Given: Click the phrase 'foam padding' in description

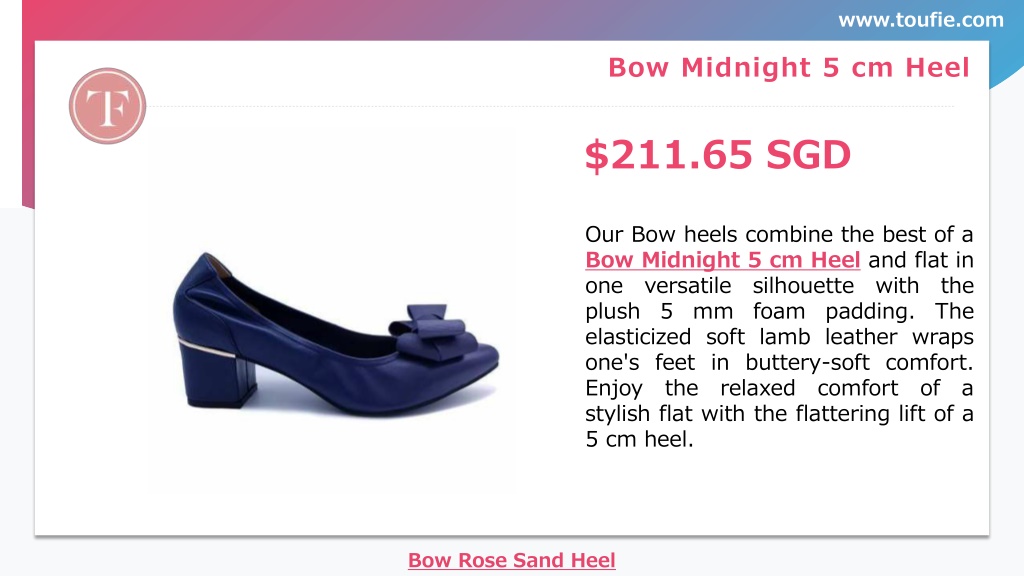Looking at the screenshot, I should tap(833, 312).
